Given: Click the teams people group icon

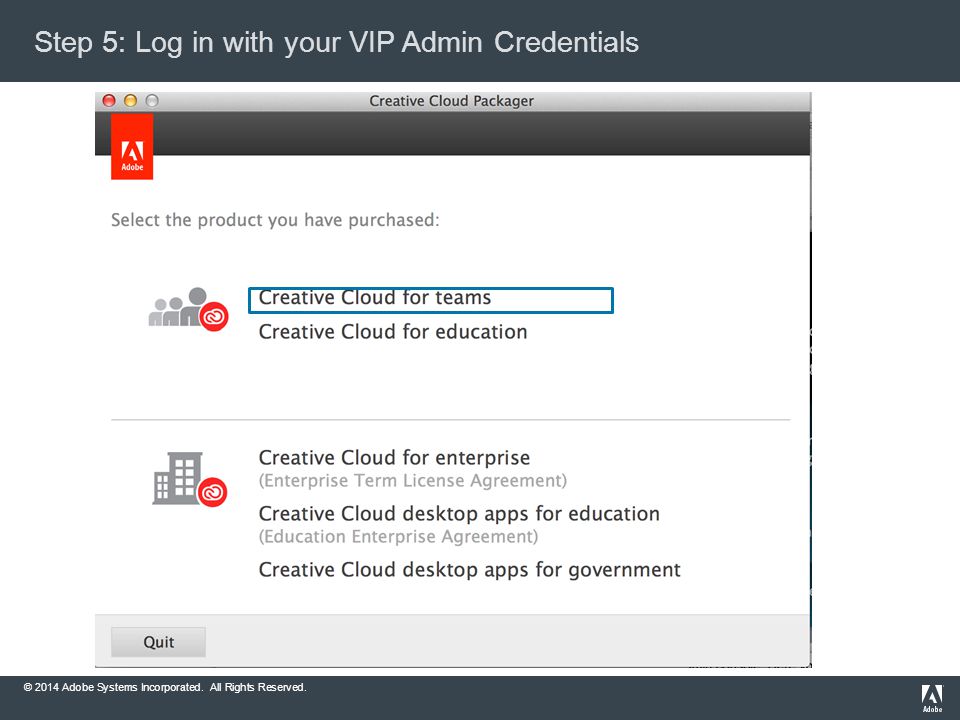Looking at the screenshot, I should [x=189, y=309].
